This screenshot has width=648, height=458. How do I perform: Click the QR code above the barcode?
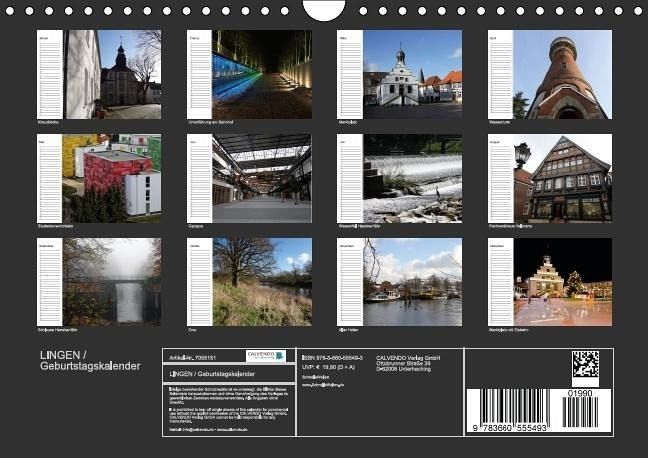585,364
